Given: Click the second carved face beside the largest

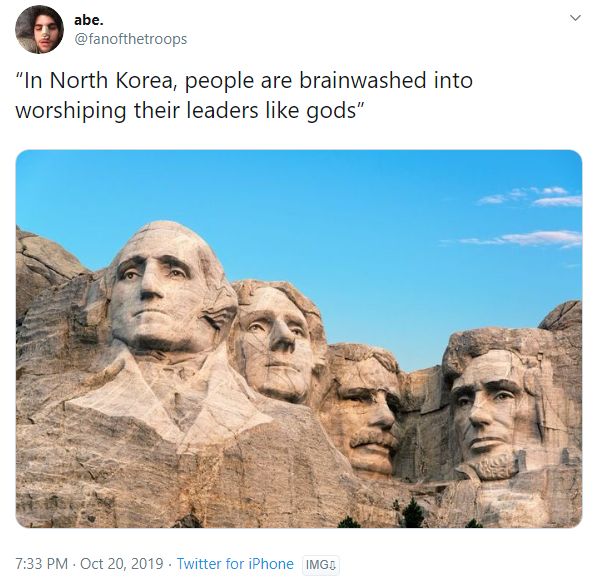Looking at the screenshot, I should 278,341.
